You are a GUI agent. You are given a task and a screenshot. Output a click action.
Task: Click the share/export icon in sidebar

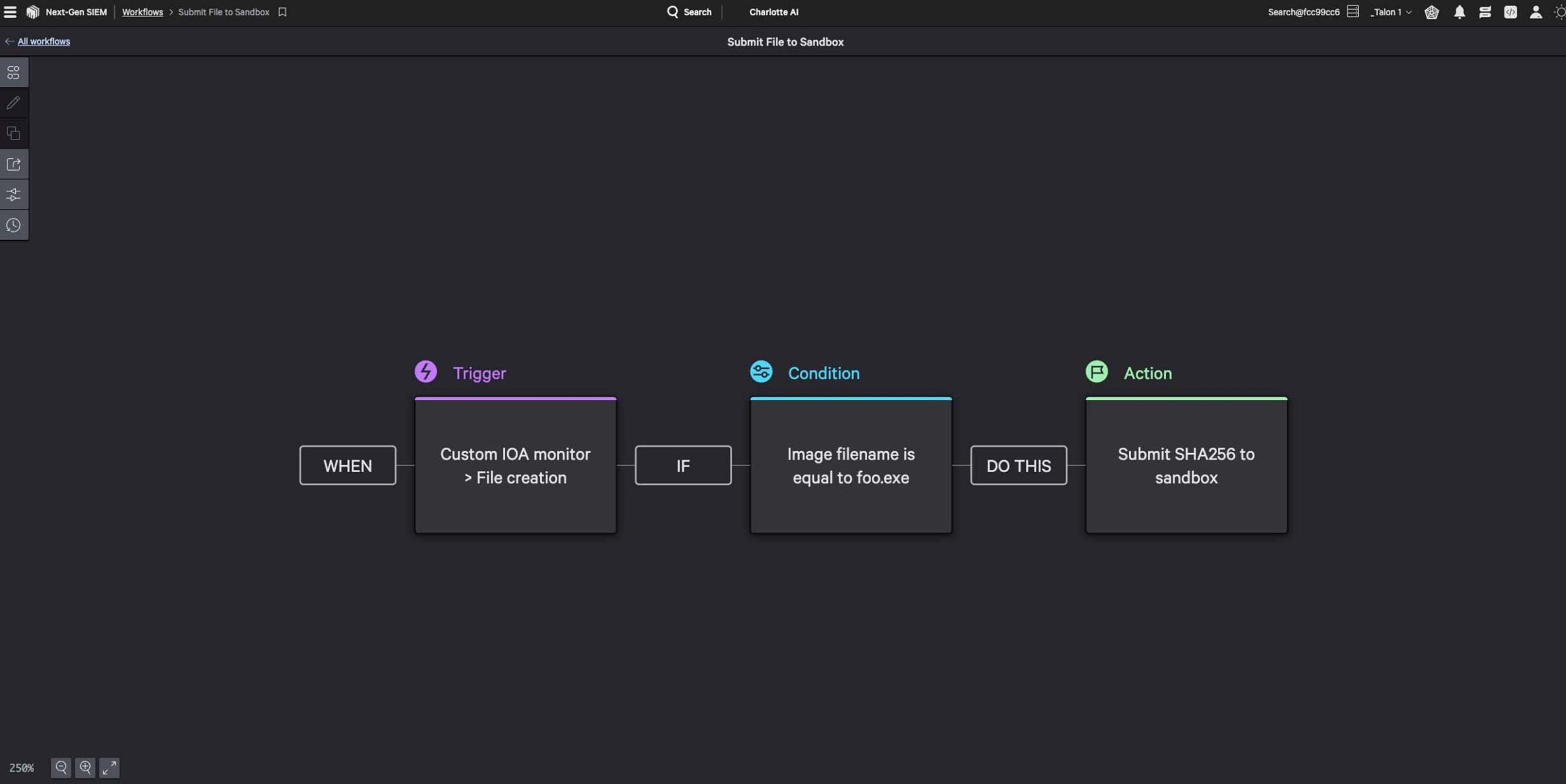13,163
